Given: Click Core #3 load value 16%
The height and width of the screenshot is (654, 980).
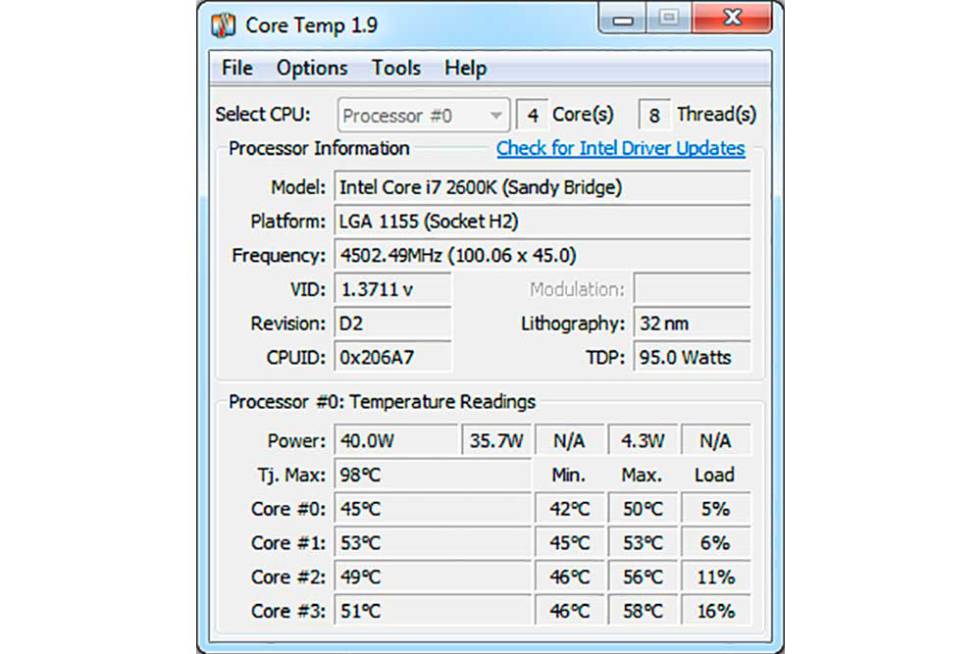Looking at the screenshot, I should pos(716,610).
